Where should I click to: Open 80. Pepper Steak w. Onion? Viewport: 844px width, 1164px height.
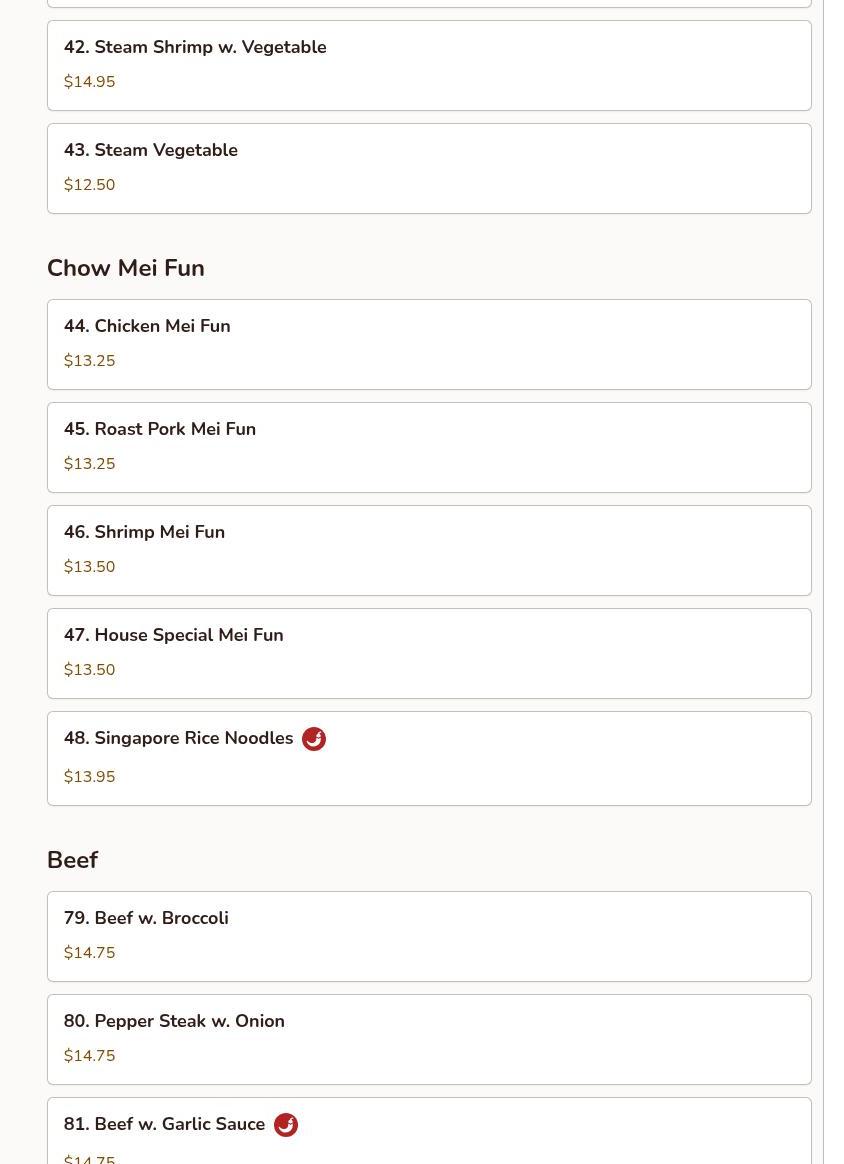429,1039
